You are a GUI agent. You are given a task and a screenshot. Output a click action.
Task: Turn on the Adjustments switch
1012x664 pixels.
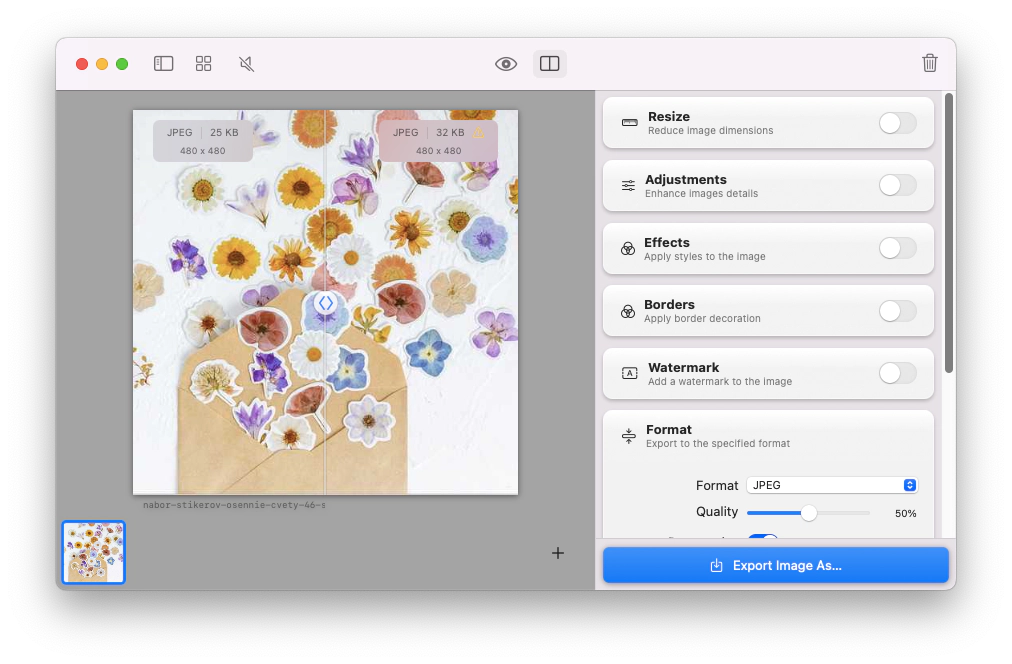[897, 185]
